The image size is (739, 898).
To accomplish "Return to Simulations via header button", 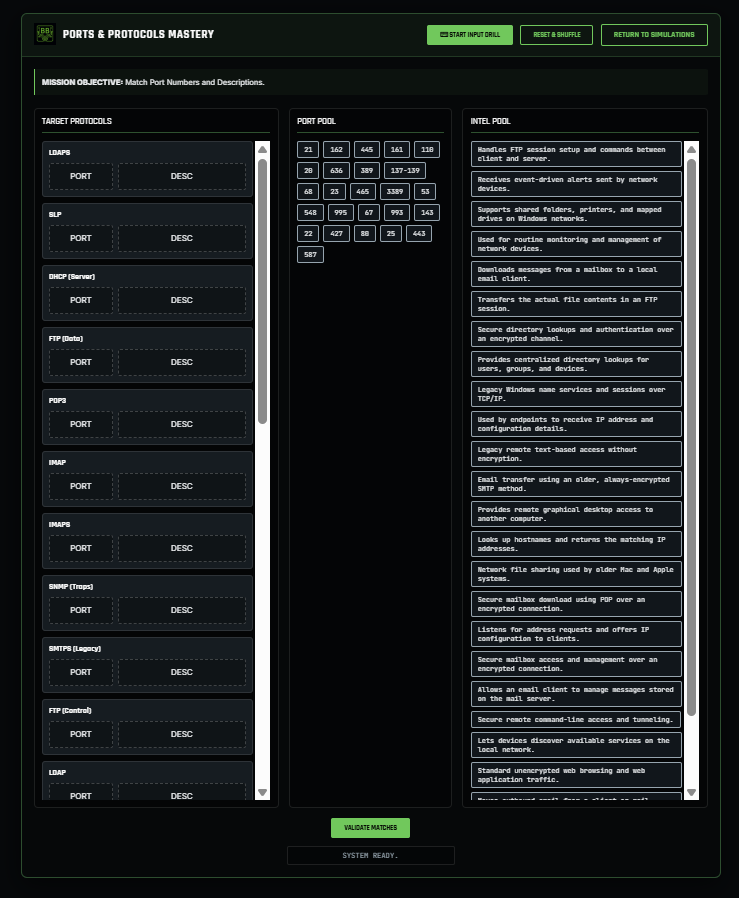I will (x=654, y=35).
